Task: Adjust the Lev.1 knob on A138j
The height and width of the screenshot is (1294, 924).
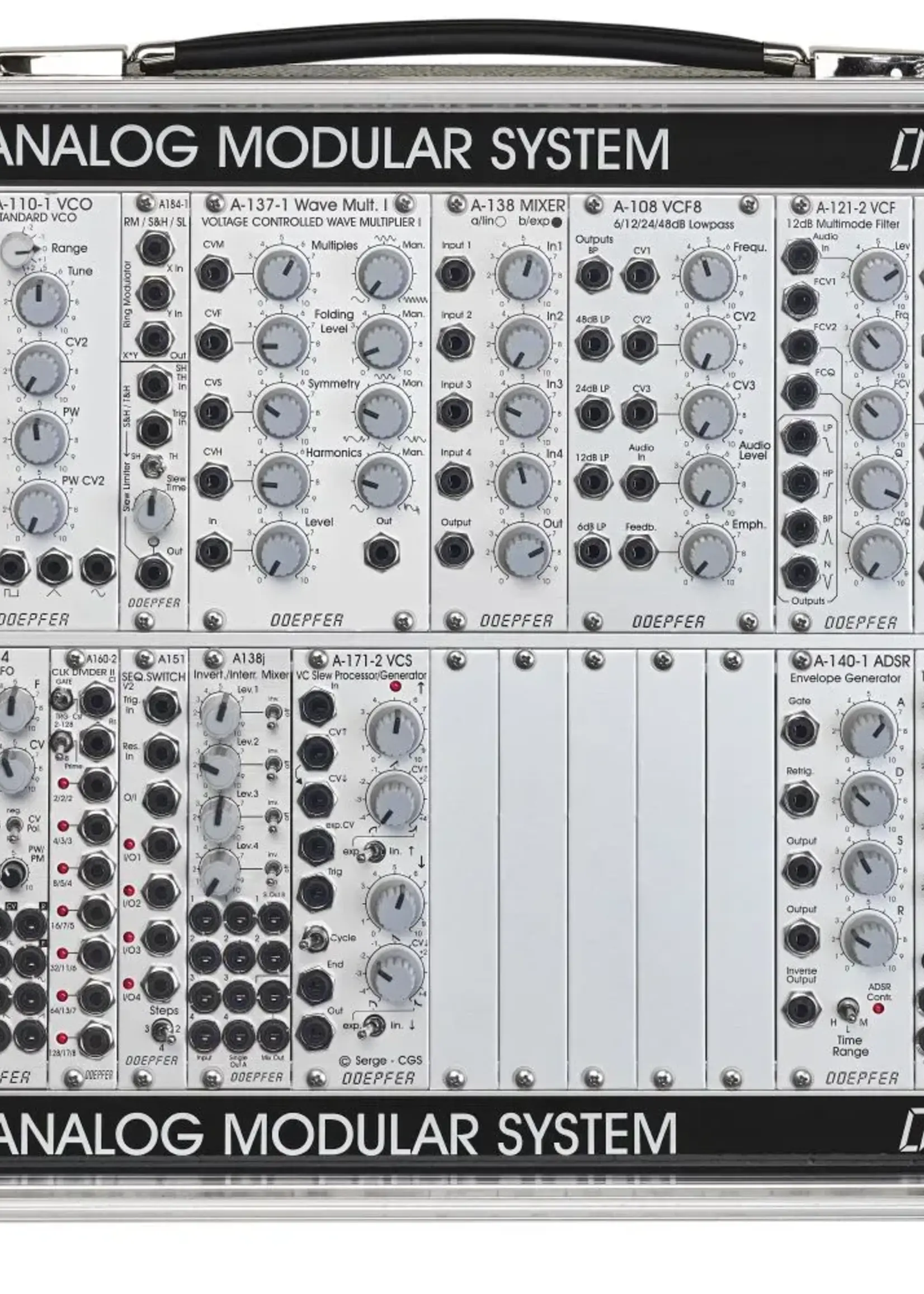Action: pos(220,714)
